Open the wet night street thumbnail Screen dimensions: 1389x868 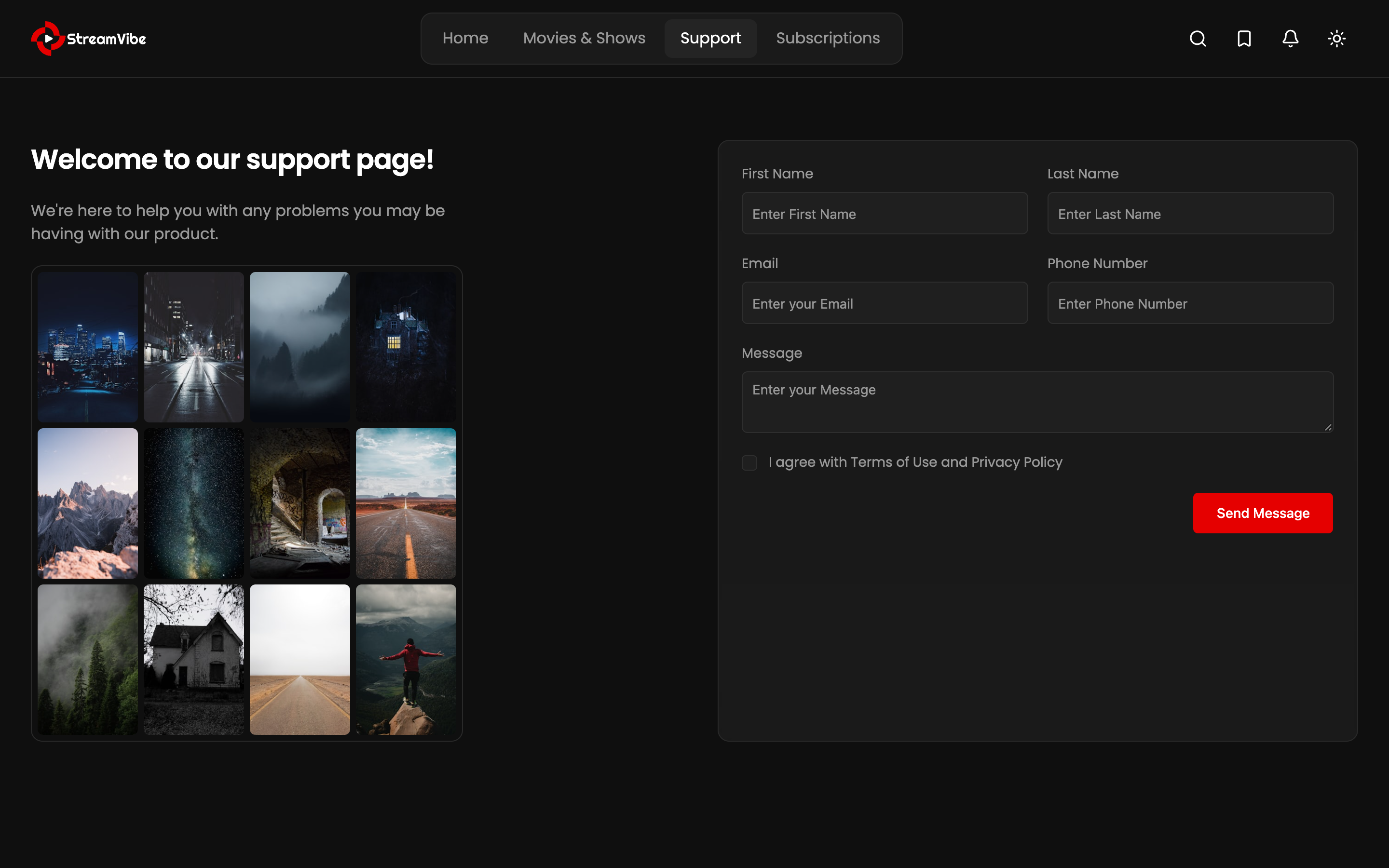coord(193,347)
